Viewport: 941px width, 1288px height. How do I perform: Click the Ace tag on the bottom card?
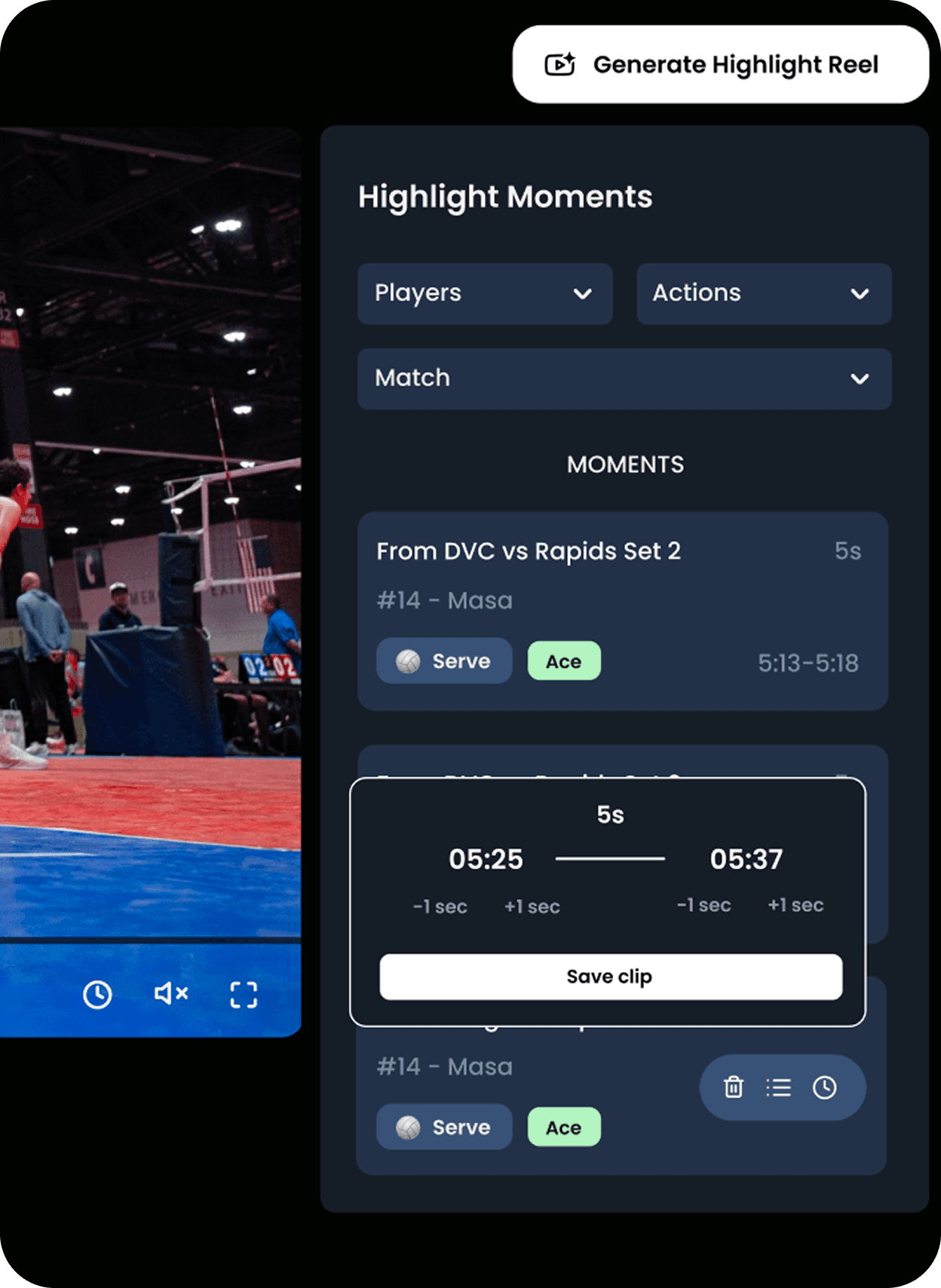click(x=564, y=1127)
